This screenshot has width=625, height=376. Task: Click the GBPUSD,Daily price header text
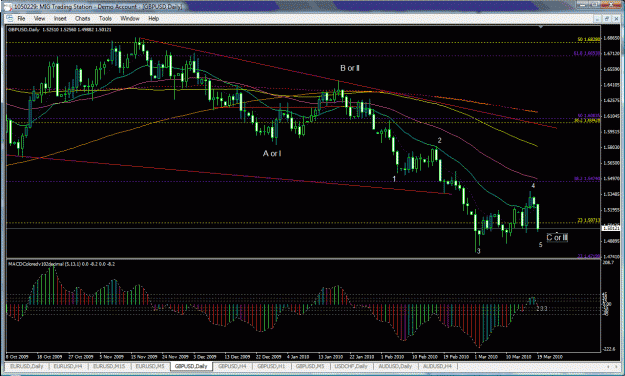click(x=60, y=30)
